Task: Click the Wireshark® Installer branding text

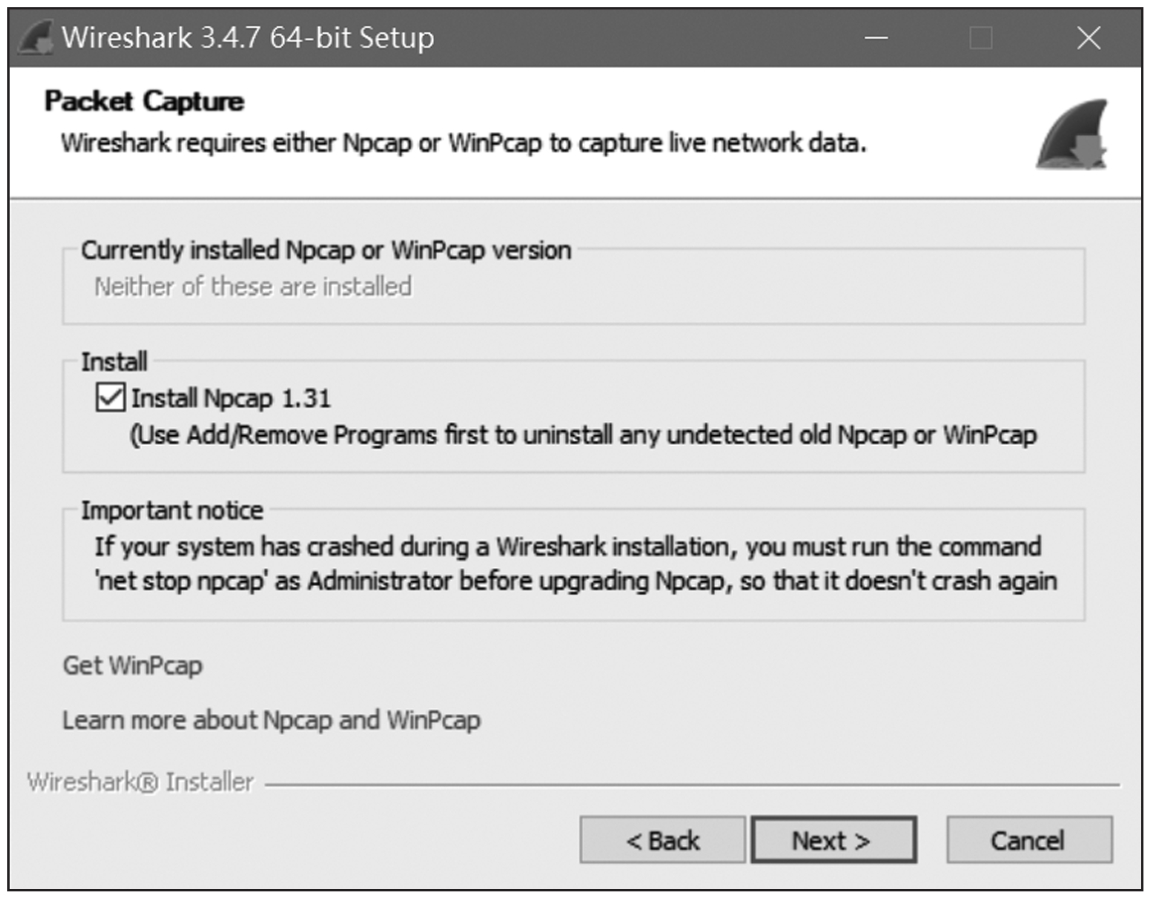Action: pos(140,782)
